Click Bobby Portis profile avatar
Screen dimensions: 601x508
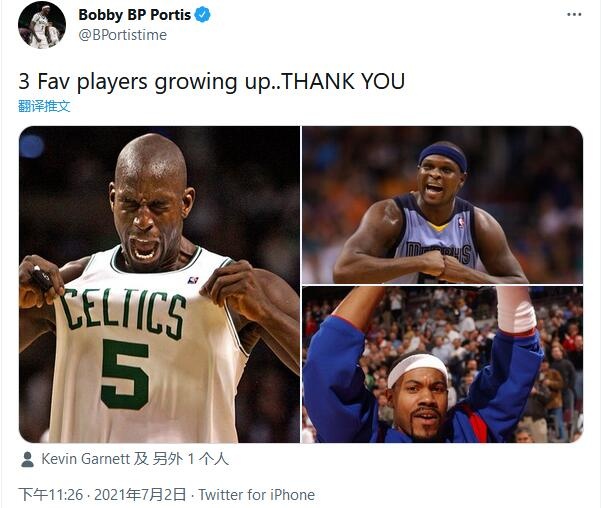pyautogui.click(x=41, y=25)
